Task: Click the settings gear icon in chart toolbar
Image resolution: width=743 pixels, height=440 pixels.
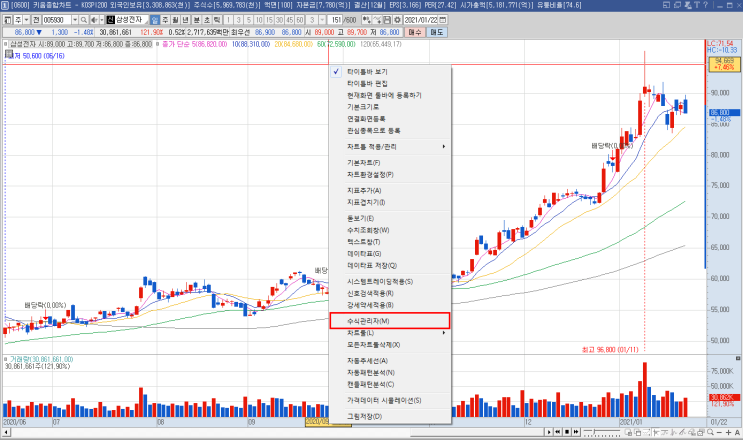Action: 398,20
